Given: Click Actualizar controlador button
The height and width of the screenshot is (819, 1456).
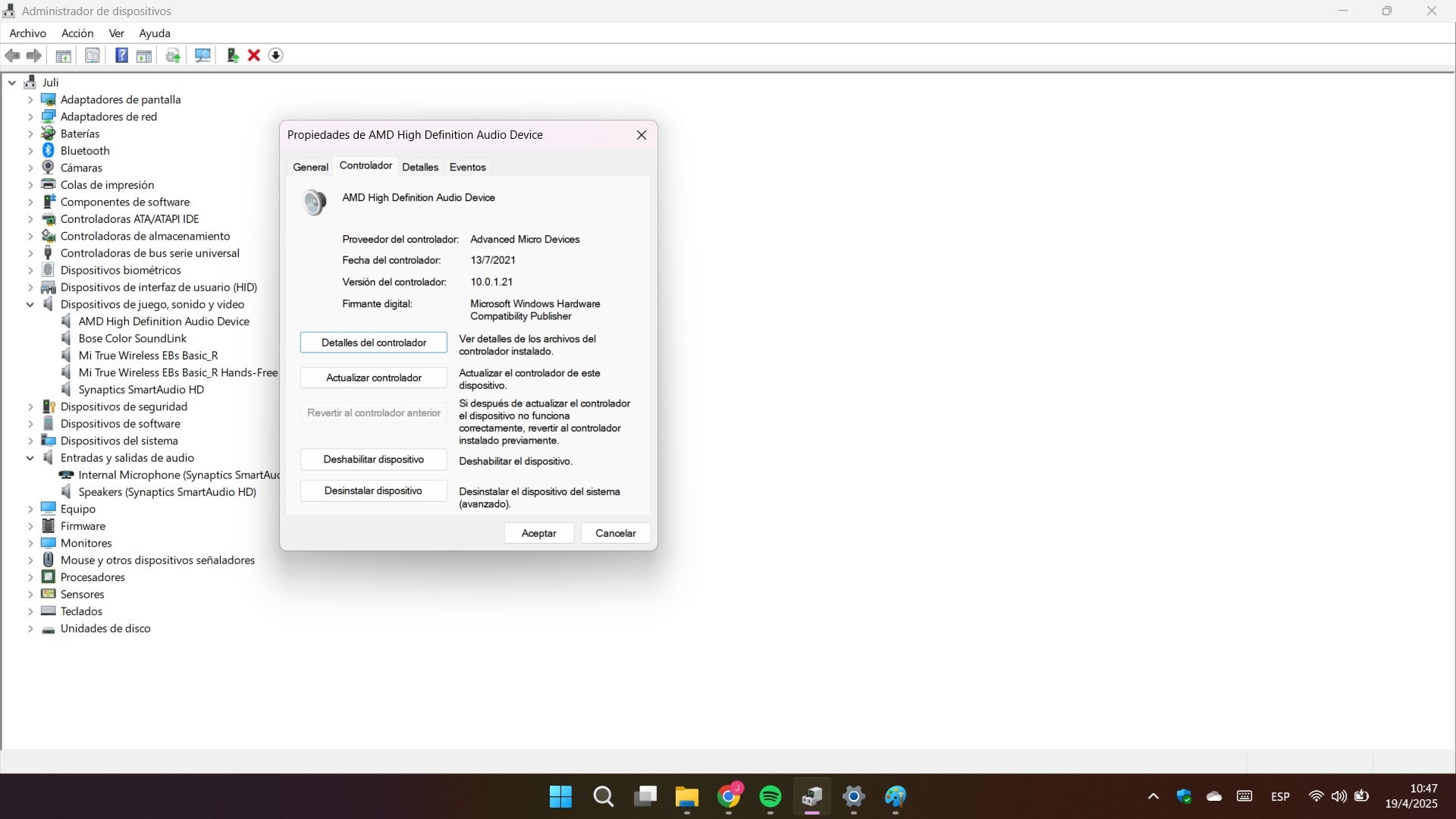Looking at the screenshot, I should tap(373, 378).
